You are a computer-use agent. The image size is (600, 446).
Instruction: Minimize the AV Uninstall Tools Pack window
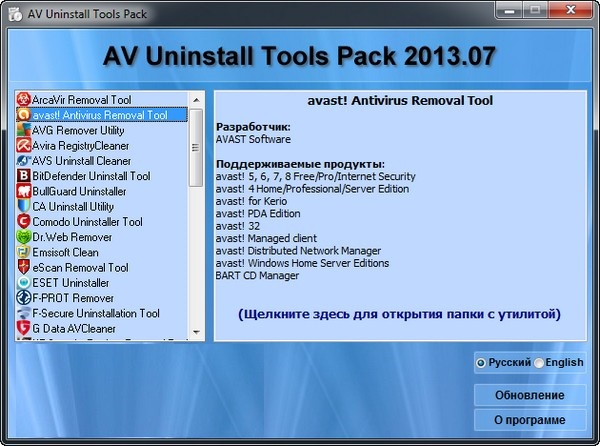(509, 10)
